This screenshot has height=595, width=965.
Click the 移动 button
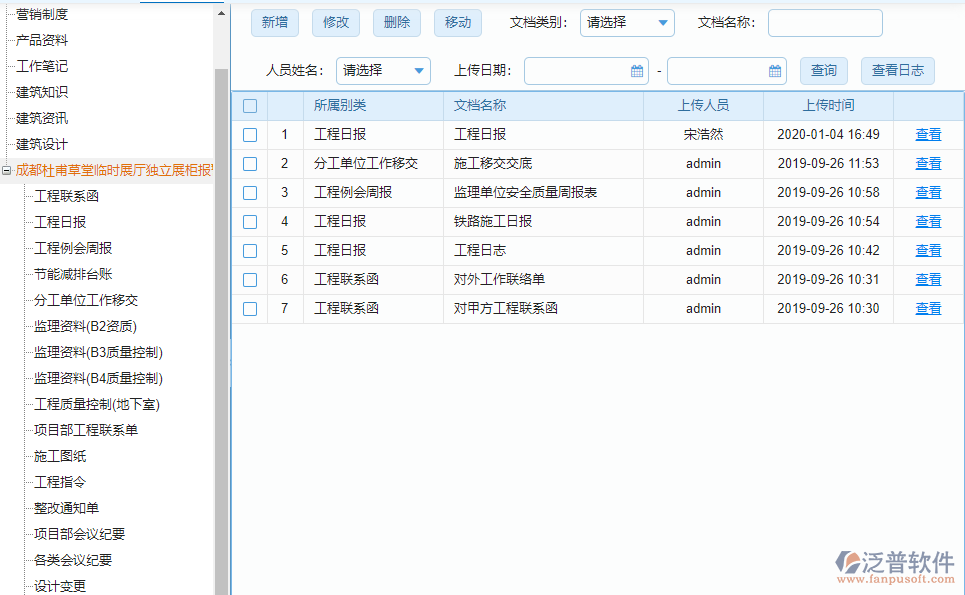point(457,22)
